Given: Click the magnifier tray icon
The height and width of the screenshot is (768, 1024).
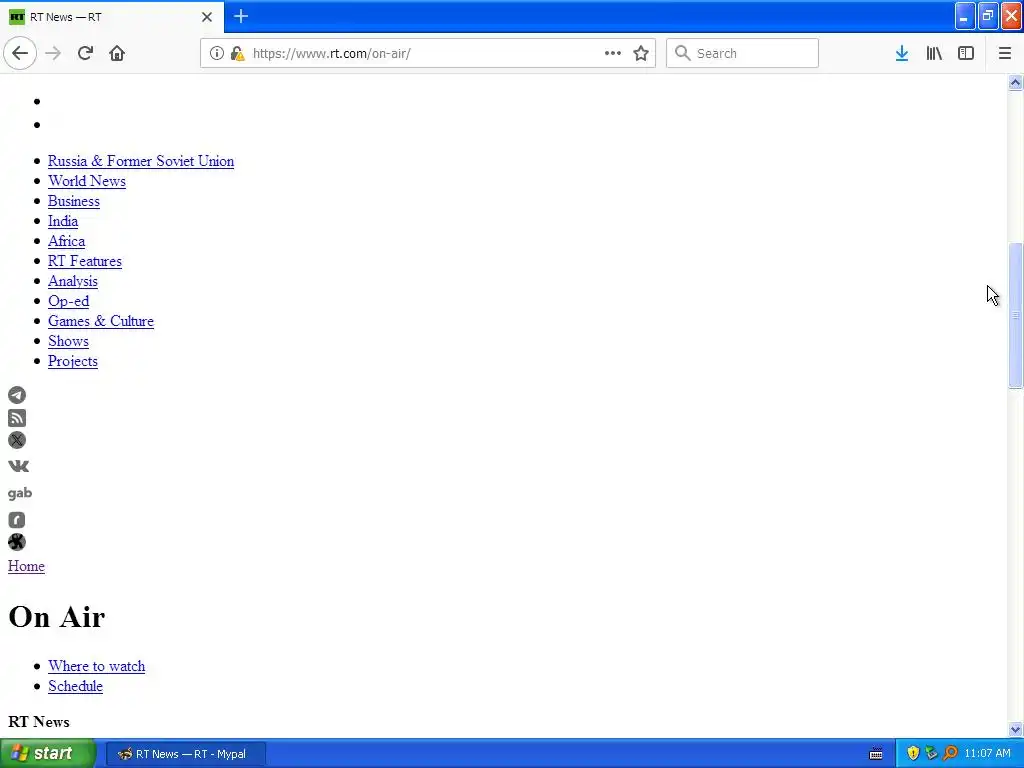Looking at the screenshot, I should 950,754.
